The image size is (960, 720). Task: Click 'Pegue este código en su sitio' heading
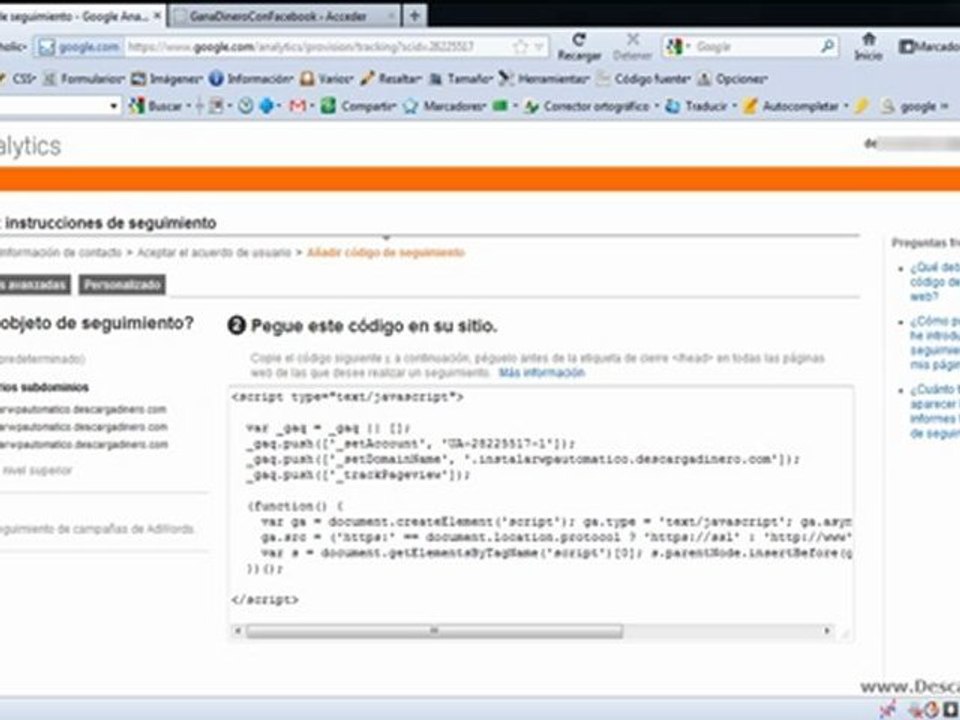coord(374,326)
